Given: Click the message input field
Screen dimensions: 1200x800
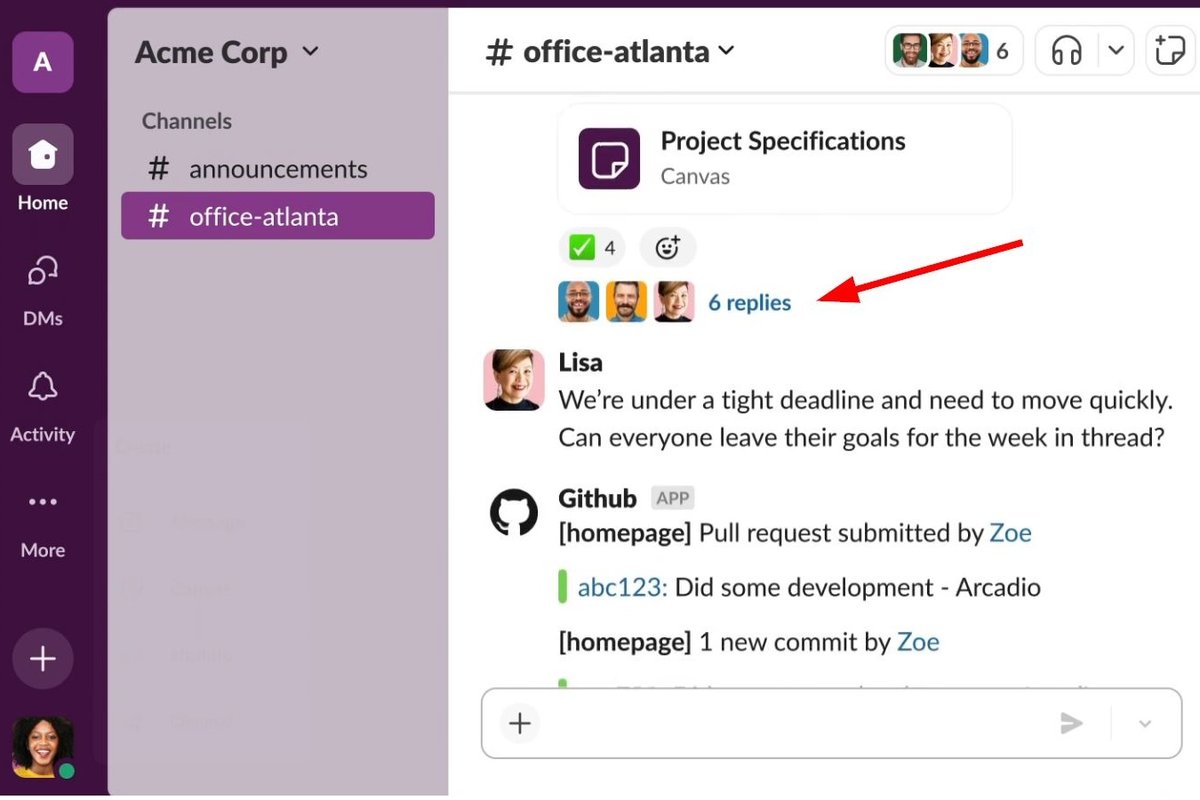Looking at the screenshot, I should 790,723.
